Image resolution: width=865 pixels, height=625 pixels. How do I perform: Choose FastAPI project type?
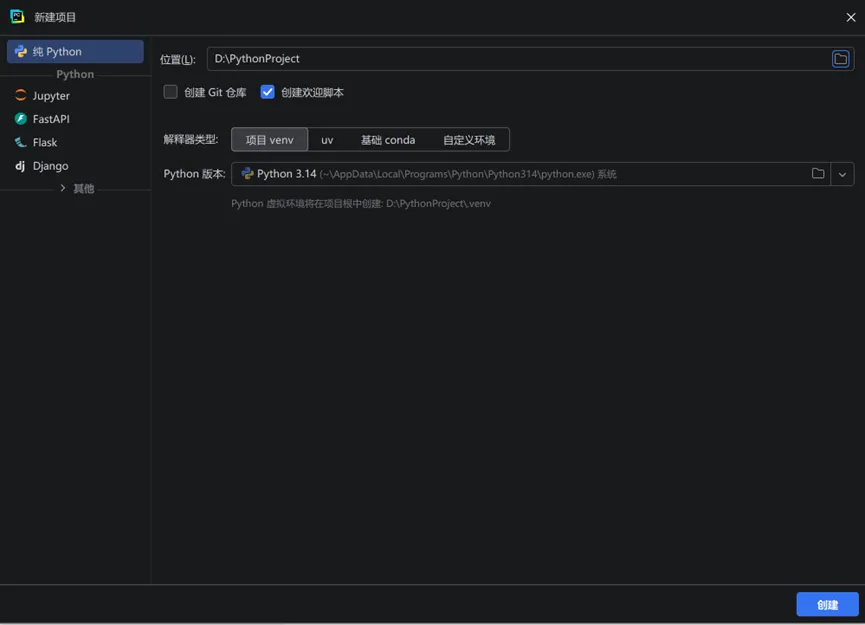pos(75,119)
